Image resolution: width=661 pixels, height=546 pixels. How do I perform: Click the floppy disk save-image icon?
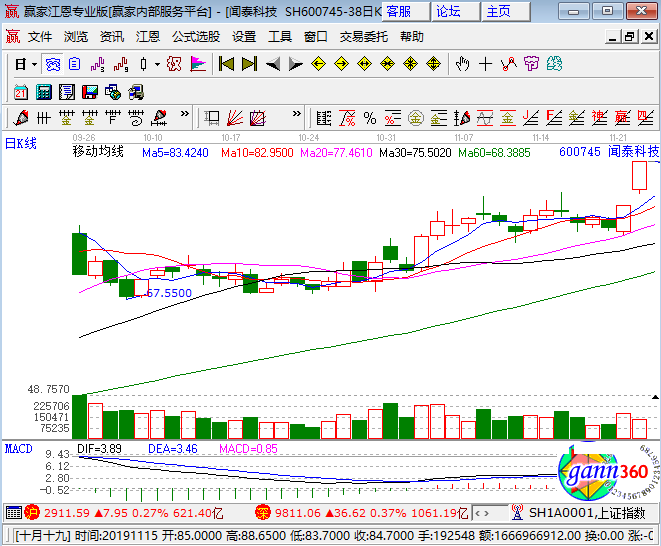[90, 92]
